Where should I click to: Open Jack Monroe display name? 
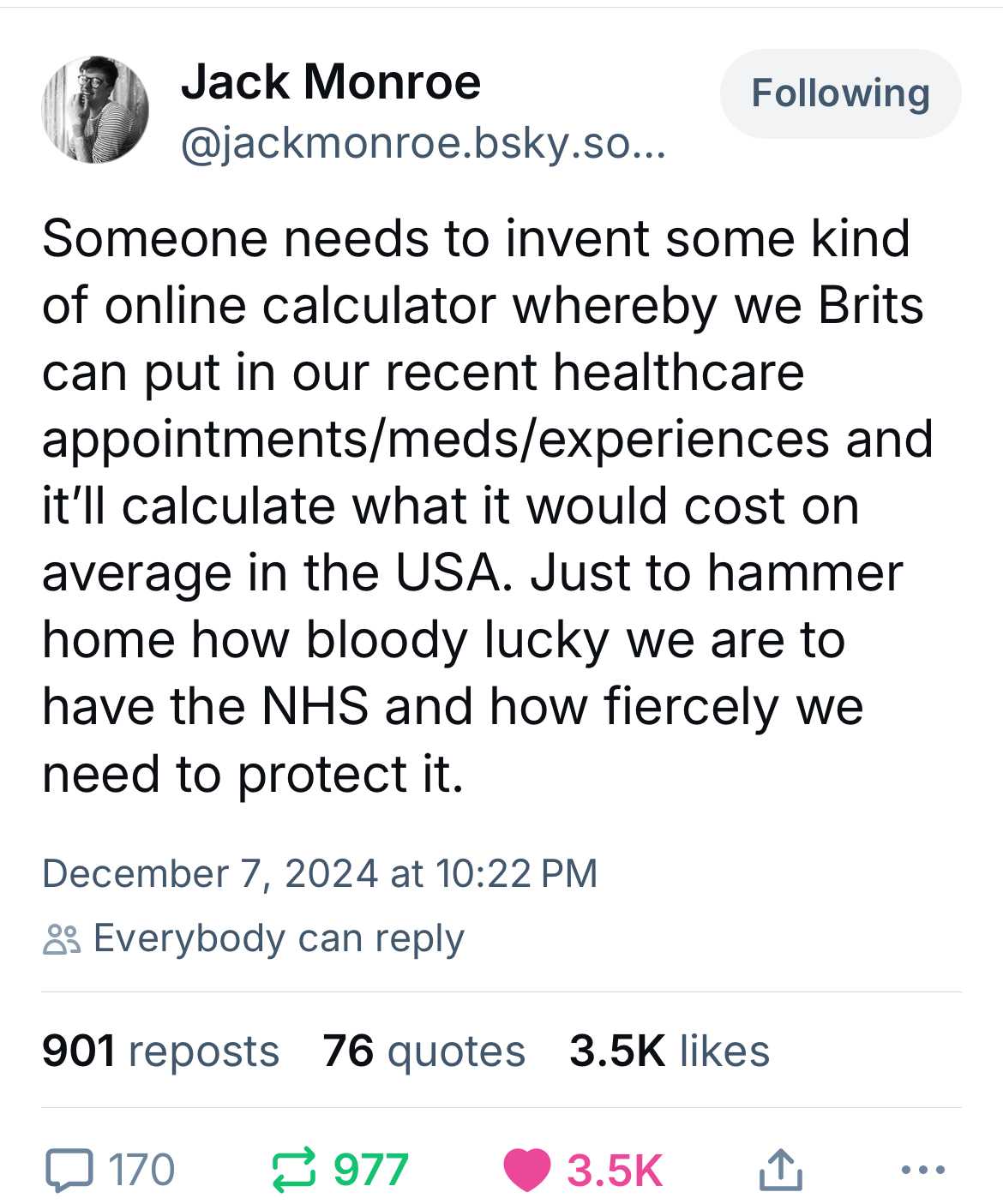[x=330, y=82]
